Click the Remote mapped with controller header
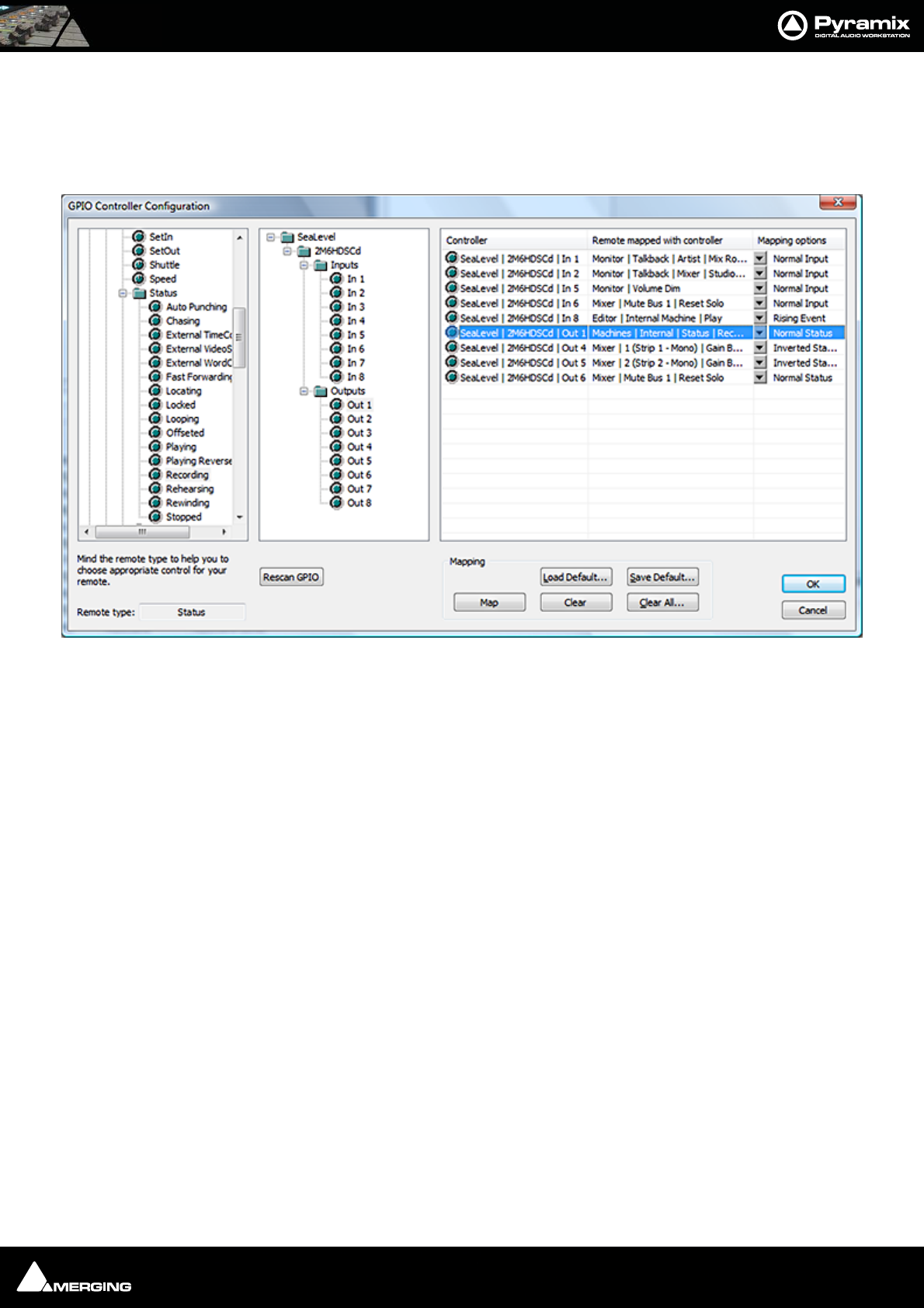This screenshot has width=924, height=1308. point(670,240)
